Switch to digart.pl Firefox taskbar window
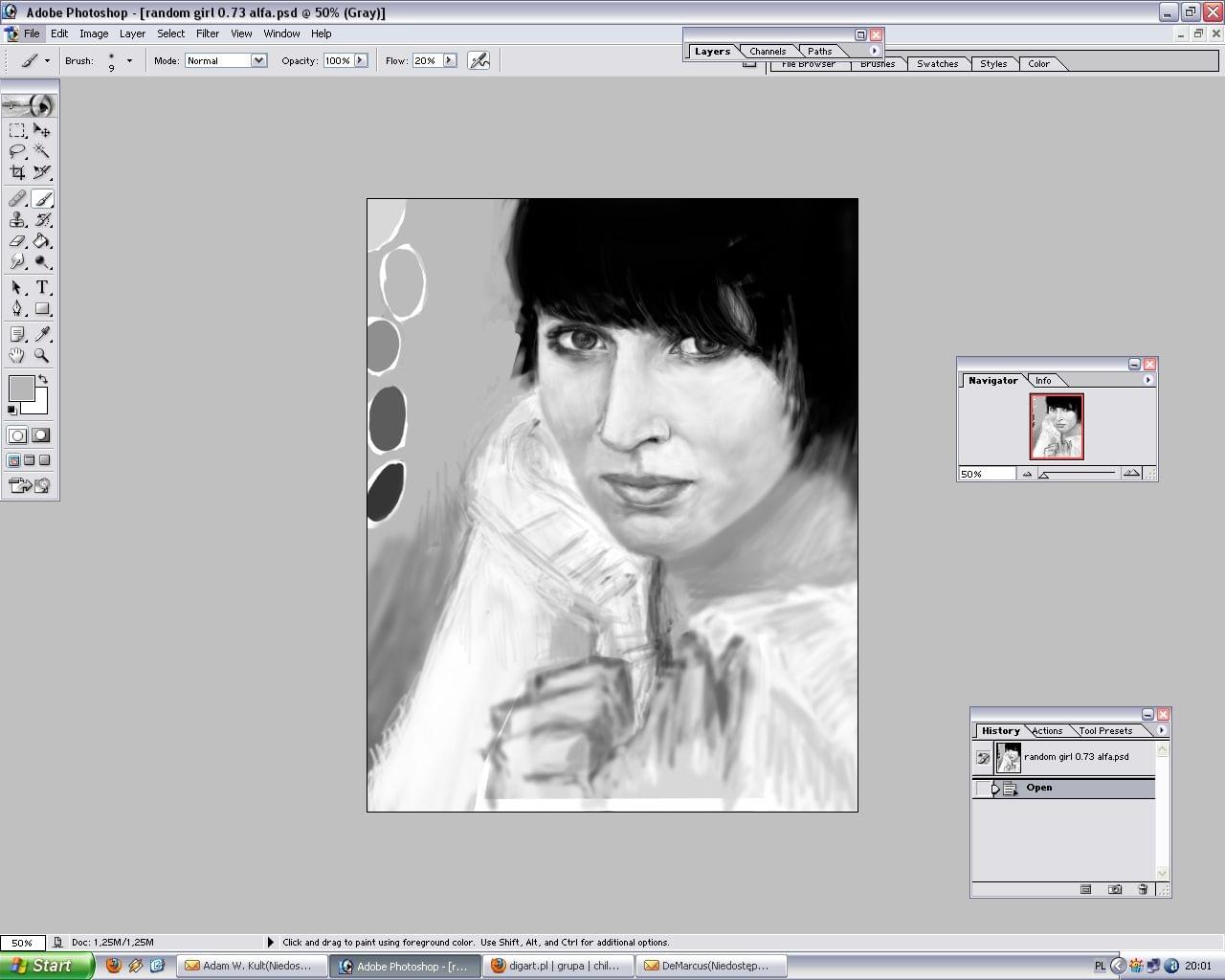 point(559,966)
